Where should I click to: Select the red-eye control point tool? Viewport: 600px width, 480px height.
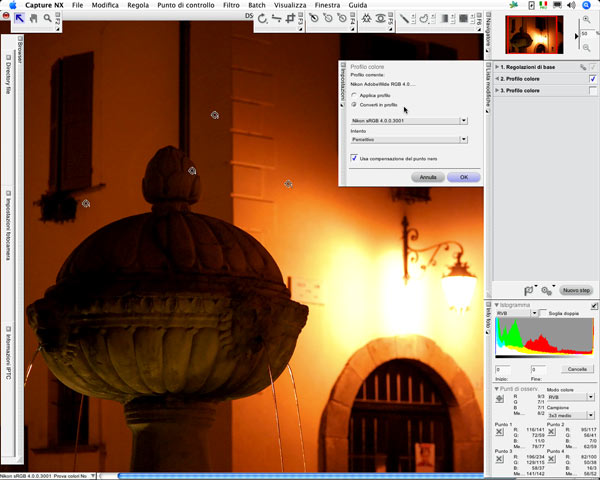[x=380, y=18]
